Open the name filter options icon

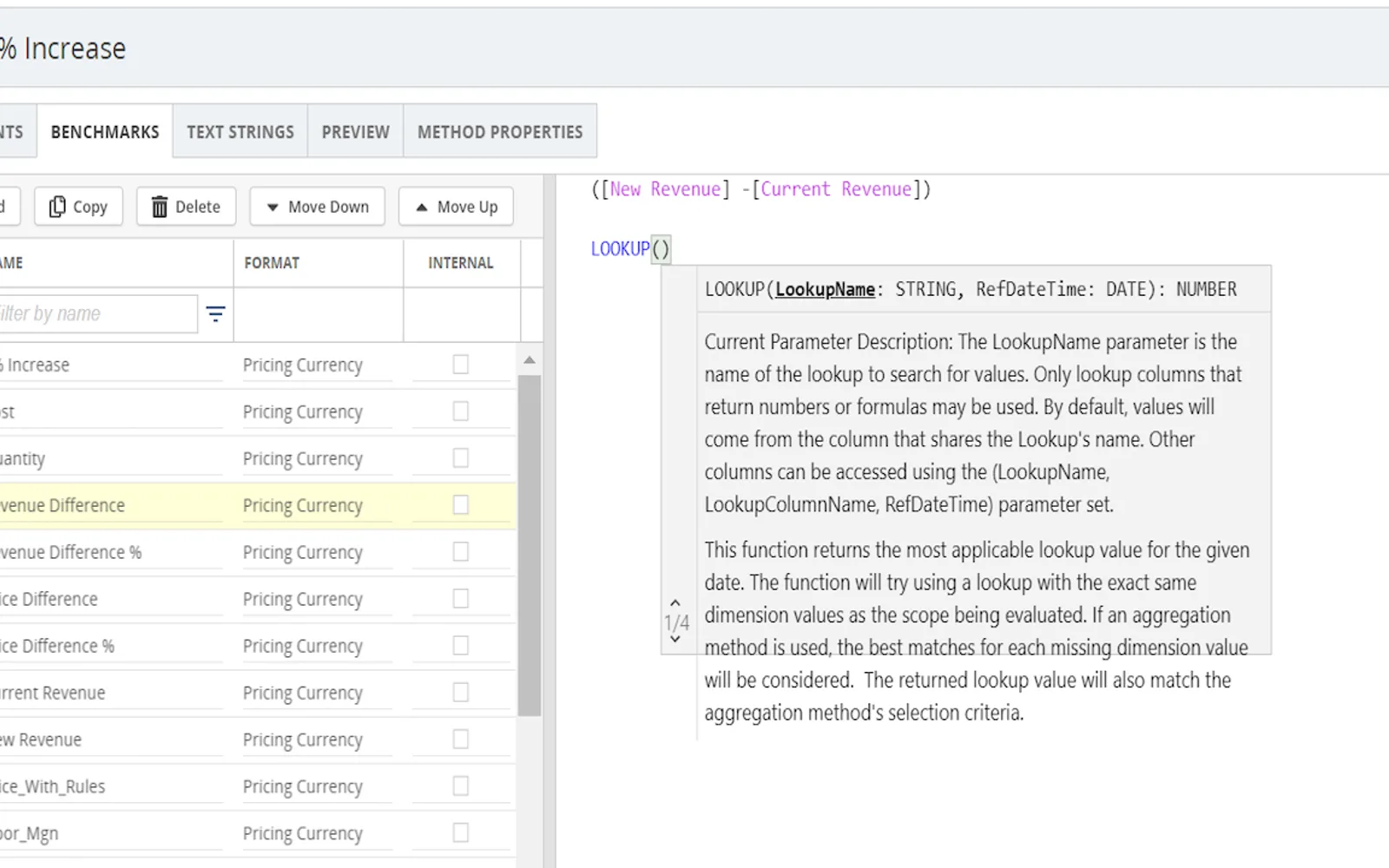(x=215, y=313)
